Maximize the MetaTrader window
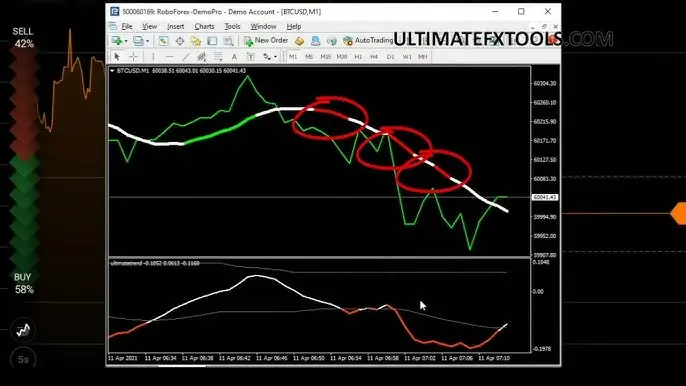Viewport: 686px width, 386px height. (x=521, y=11)
